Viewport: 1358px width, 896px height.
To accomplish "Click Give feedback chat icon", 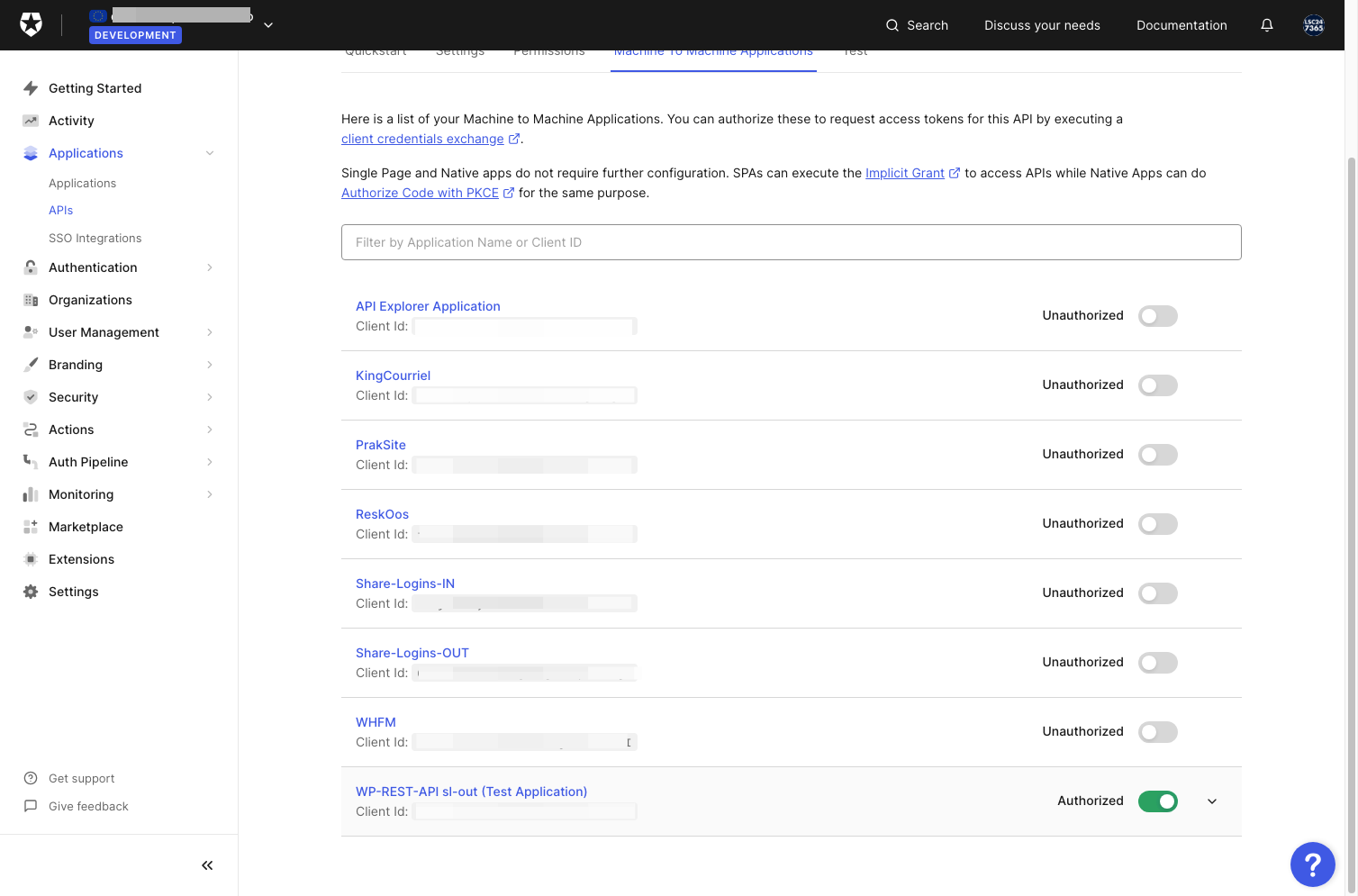I will pyautogui.click(x=31, y=806).
